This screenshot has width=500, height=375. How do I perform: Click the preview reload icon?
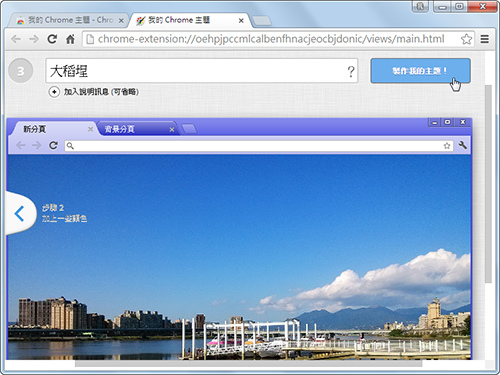pyautogui.click(x=53, y=145)
